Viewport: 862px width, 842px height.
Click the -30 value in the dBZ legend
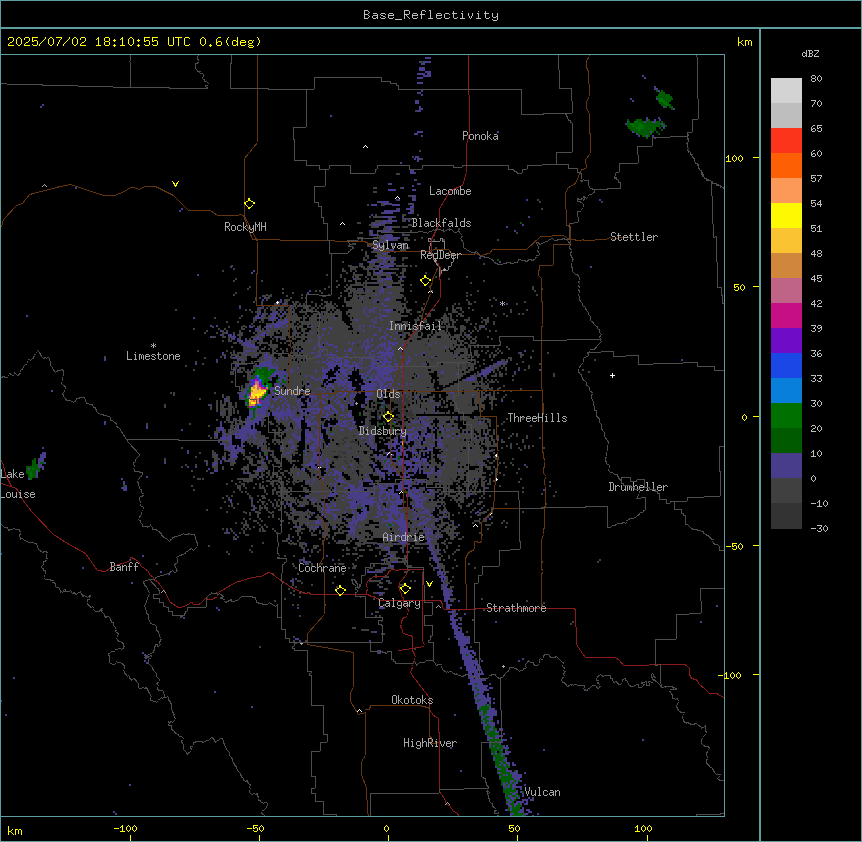point(819,528)
